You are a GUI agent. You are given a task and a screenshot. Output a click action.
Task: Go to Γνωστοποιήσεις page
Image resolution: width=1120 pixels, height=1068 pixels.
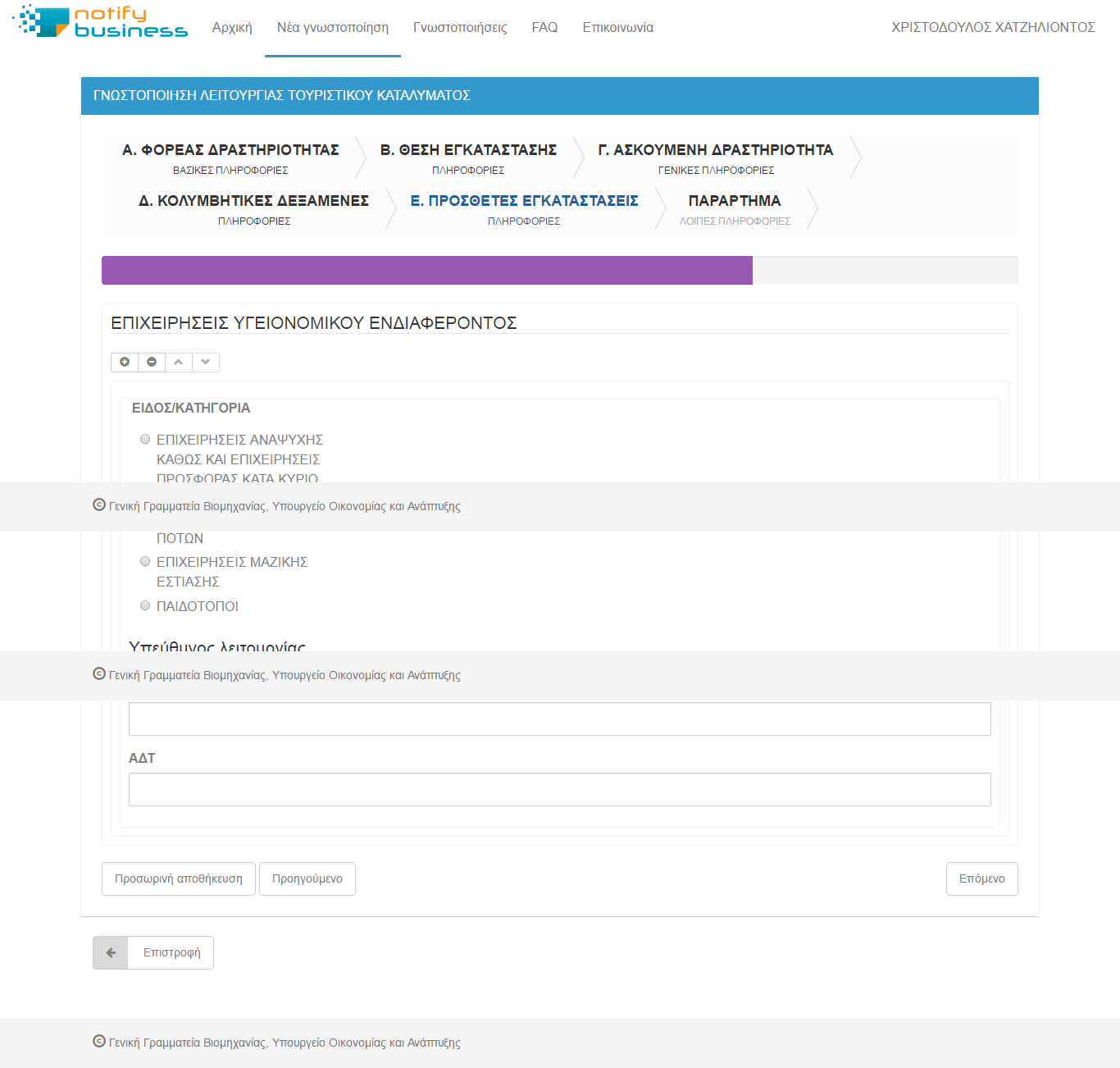(x=460, y=27)
